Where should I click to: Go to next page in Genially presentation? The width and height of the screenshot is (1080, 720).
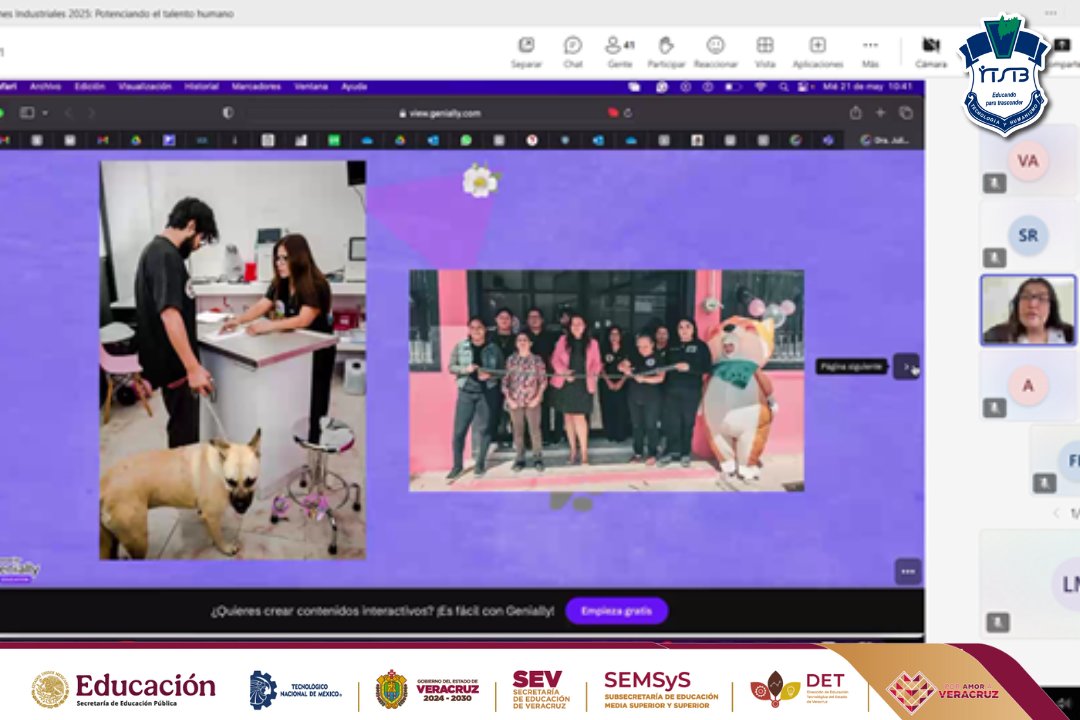[x=906, y=367]
